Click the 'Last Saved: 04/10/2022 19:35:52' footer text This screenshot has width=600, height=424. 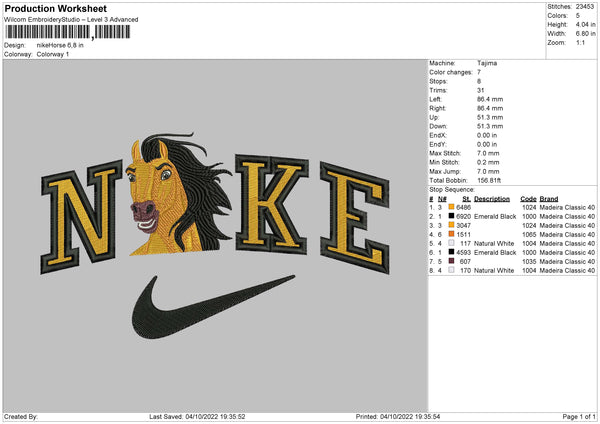tap(197, 416)
